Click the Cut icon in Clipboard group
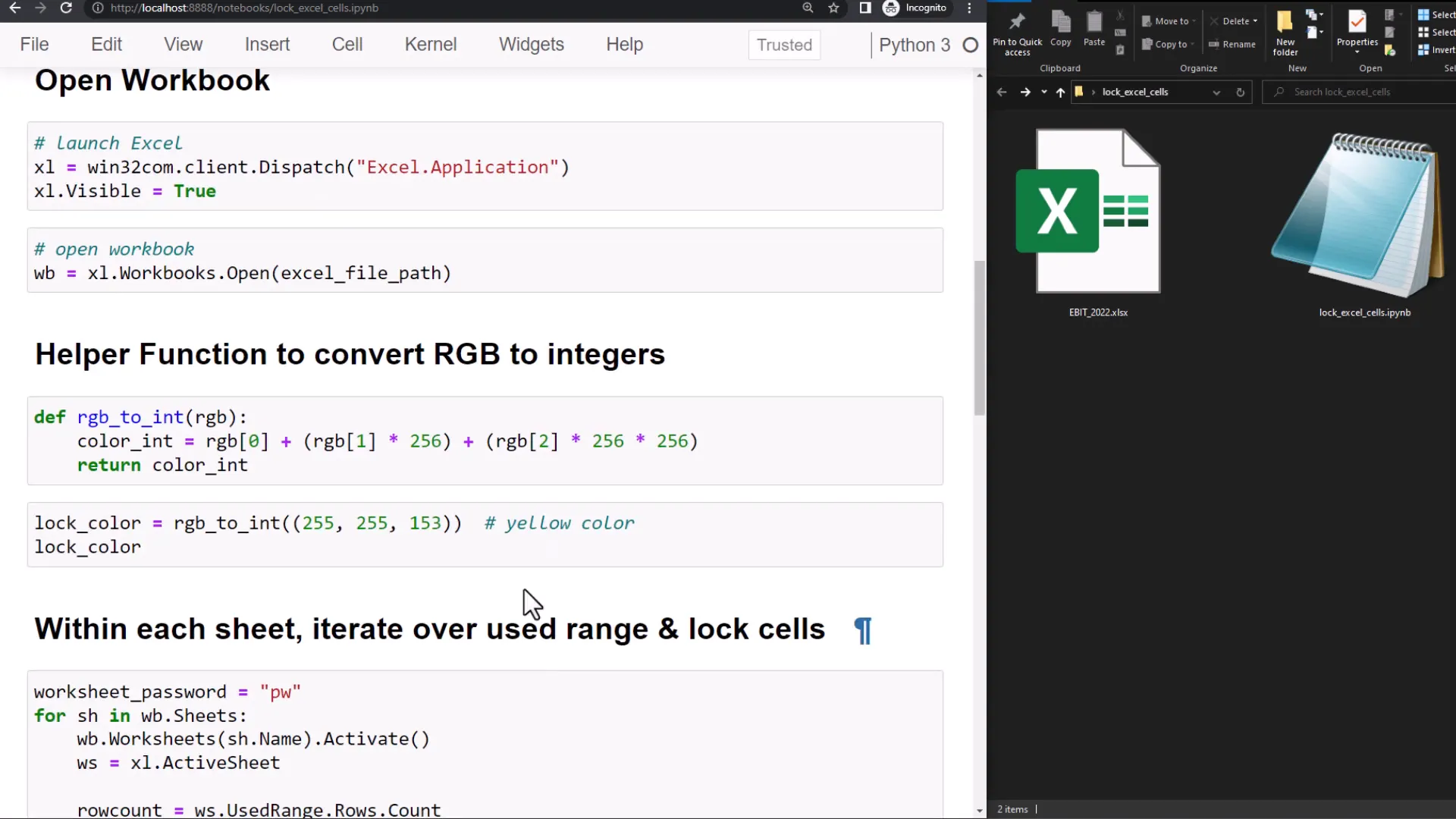 click(1120, 17)
